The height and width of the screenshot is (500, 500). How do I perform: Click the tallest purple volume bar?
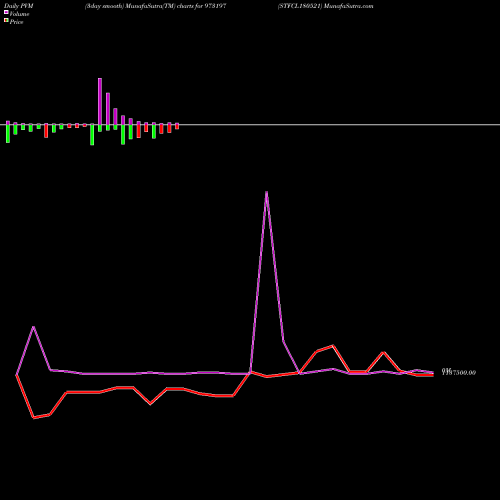click(x=100, y=101)
